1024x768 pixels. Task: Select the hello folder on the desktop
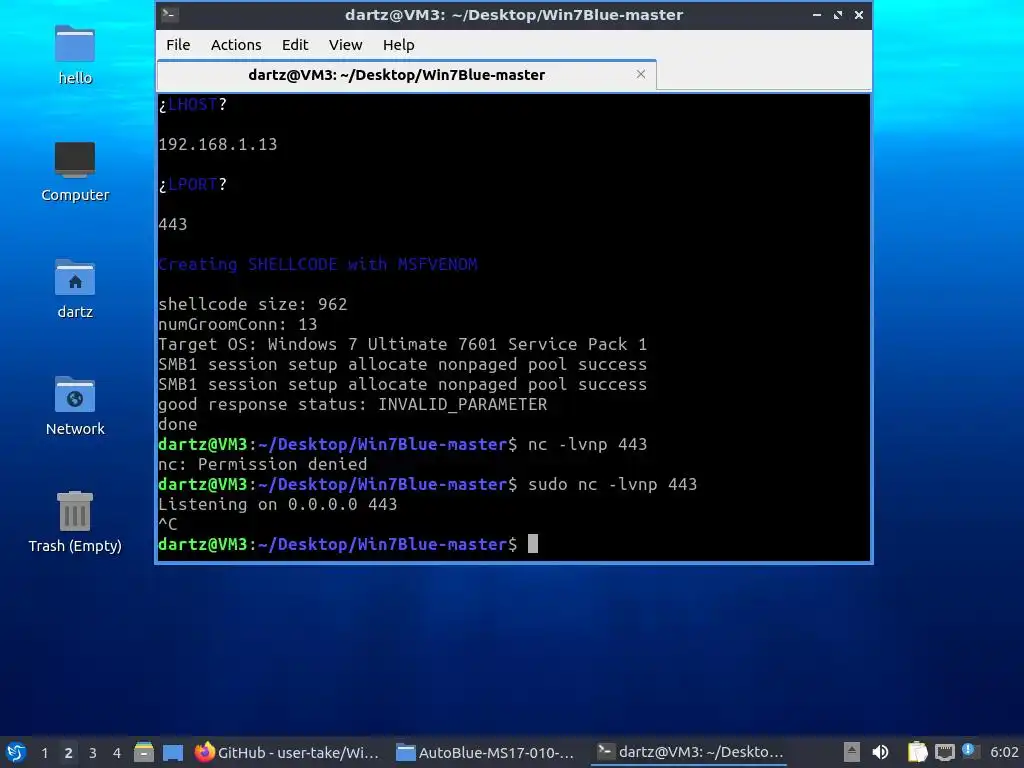coord(75,55)
